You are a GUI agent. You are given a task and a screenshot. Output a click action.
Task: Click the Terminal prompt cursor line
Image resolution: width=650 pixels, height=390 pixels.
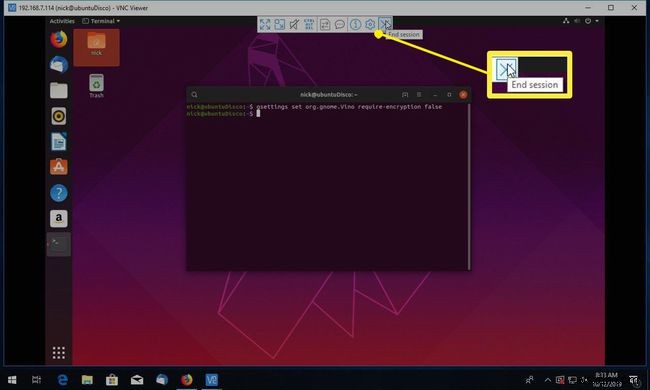tap(223, 114)
